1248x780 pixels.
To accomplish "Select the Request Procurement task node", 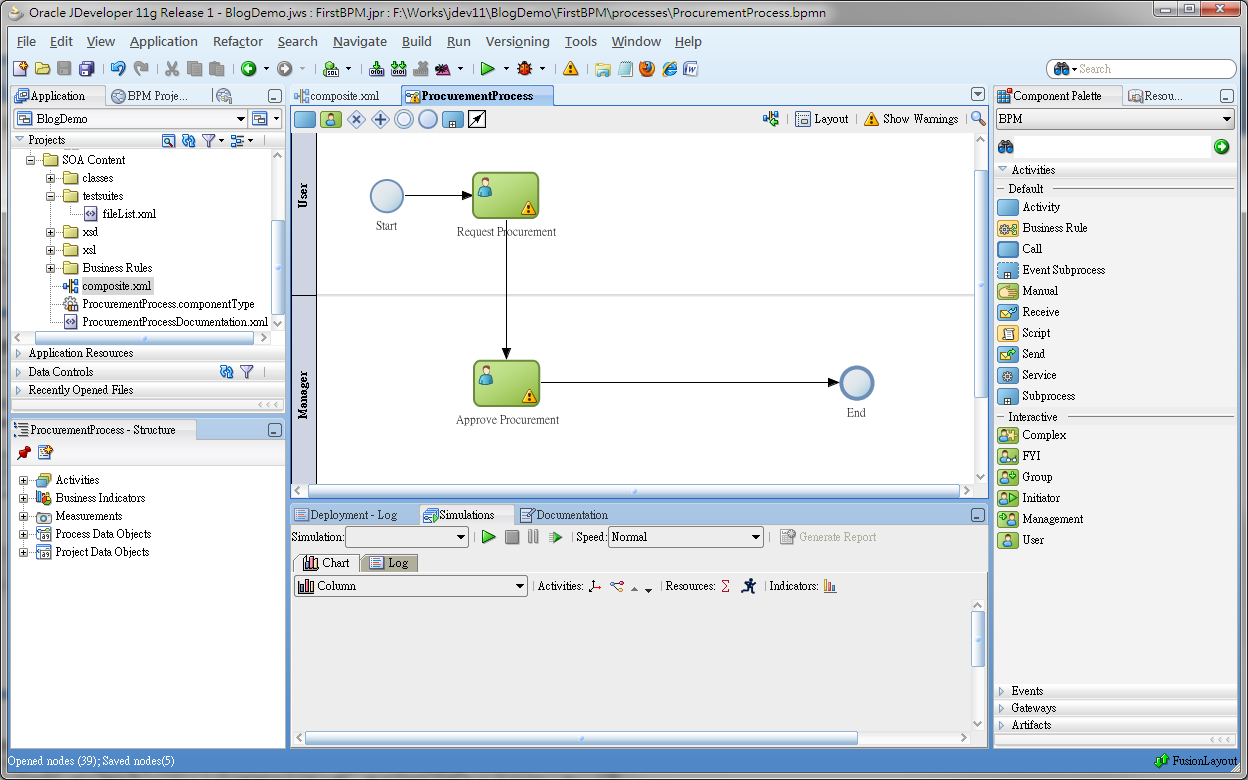I will (506, 196).
